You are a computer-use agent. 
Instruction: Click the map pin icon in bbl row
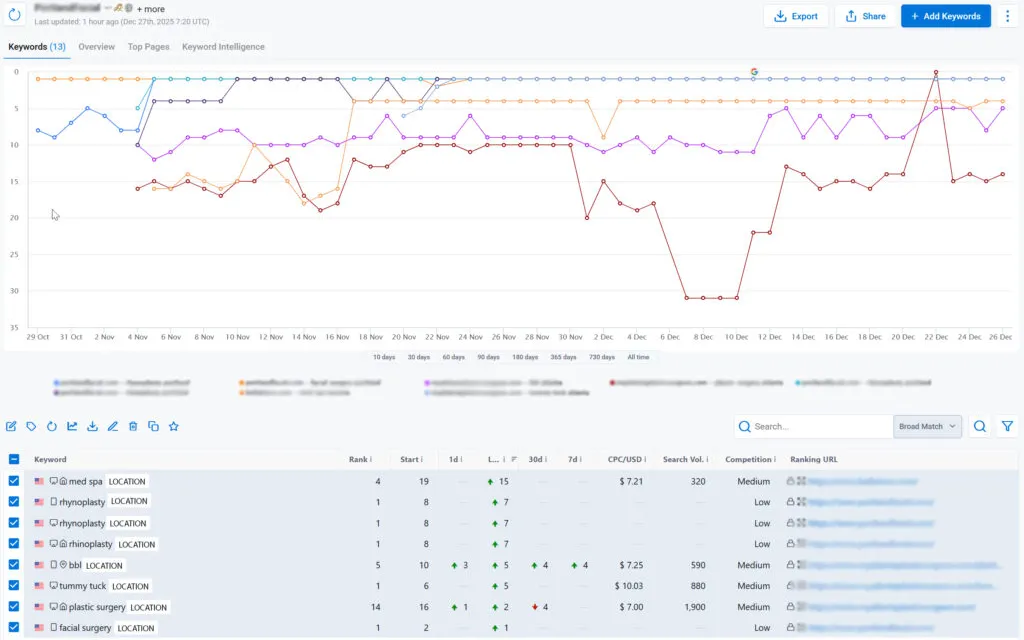(63, 565)
